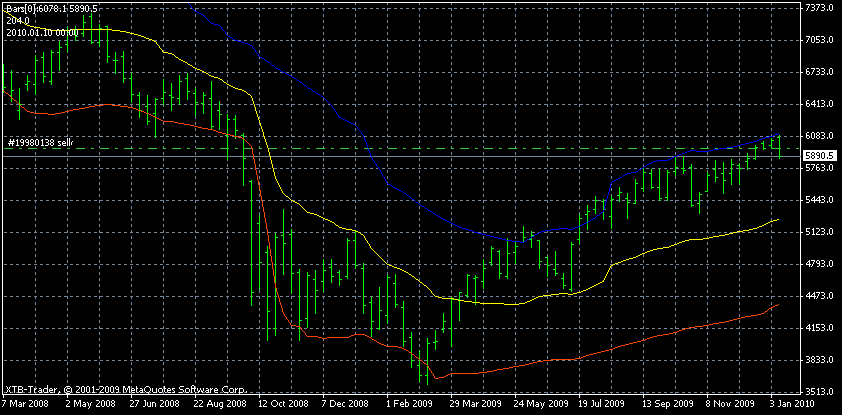The width and height of the screenshot is (842, 415).
Task: Select the #19980138 sell order label
Action: [x=39, y=142]
